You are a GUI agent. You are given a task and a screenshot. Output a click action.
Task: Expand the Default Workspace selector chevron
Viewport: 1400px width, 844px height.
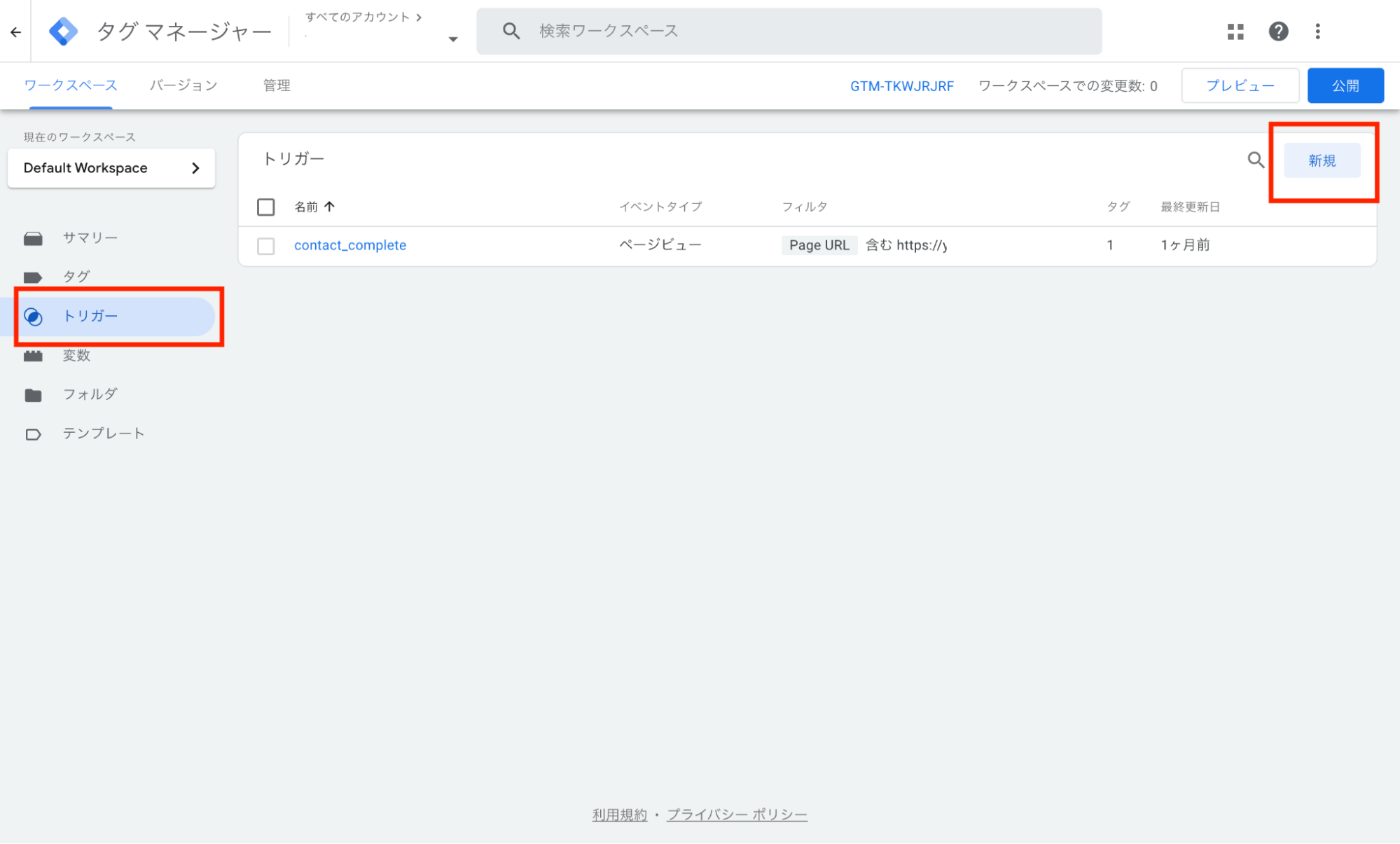tap(195, 168)
